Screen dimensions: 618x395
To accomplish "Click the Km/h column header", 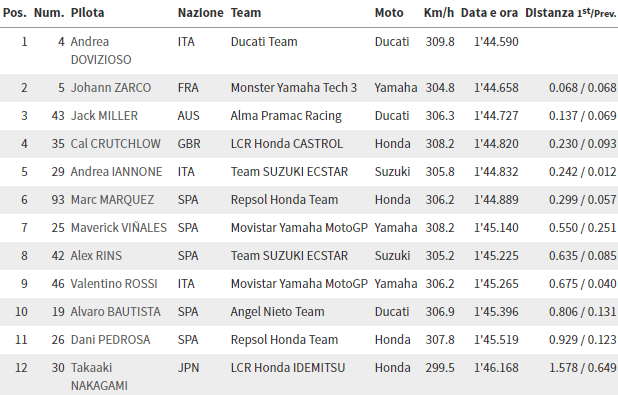I will pos(439,13).
